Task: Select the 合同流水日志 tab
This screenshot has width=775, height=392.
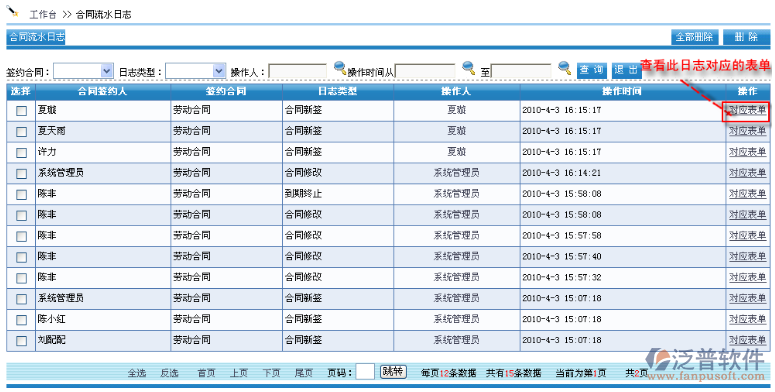Action: click(36, 37)
